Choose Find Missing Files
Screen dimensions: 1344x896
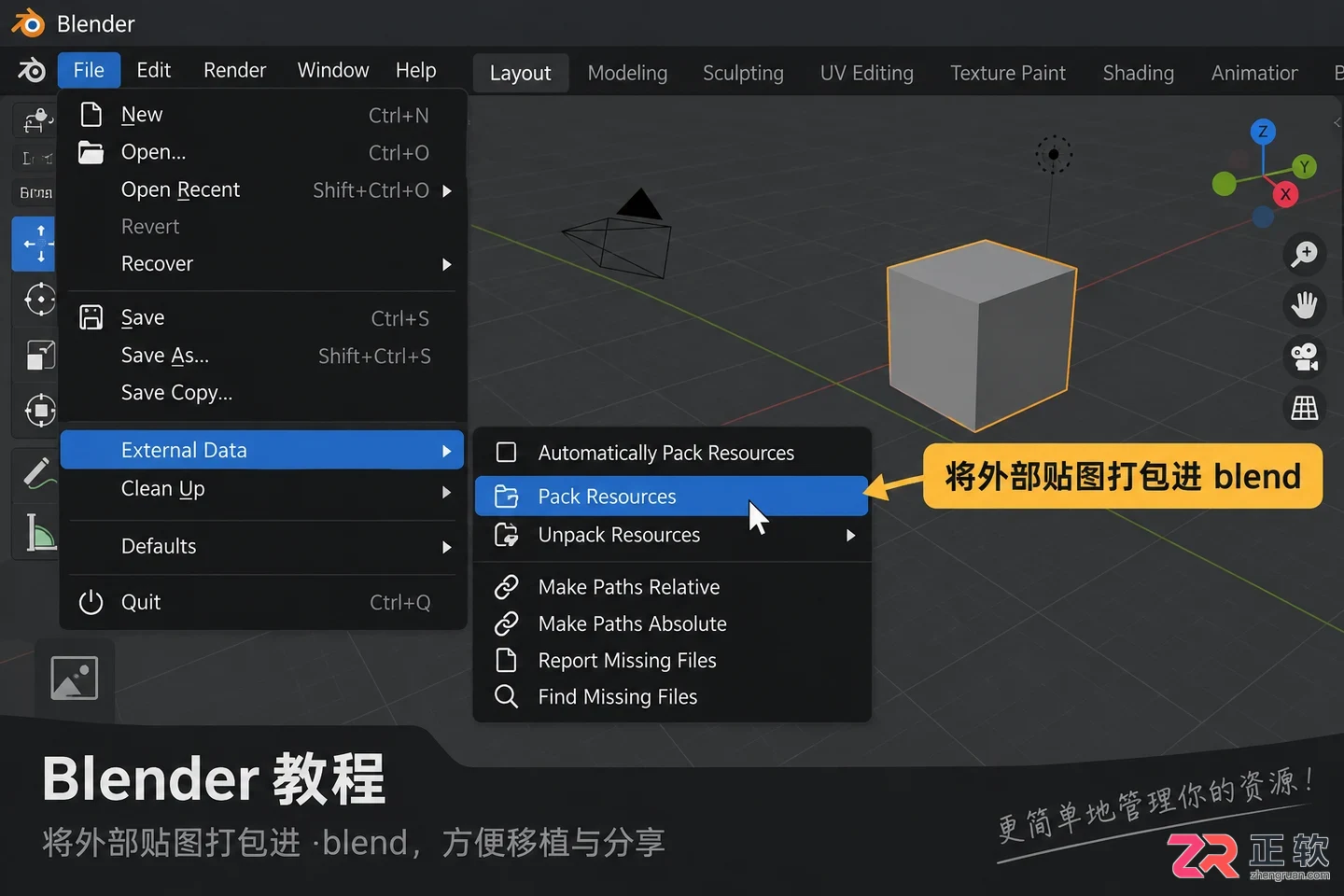coord(672,697)
